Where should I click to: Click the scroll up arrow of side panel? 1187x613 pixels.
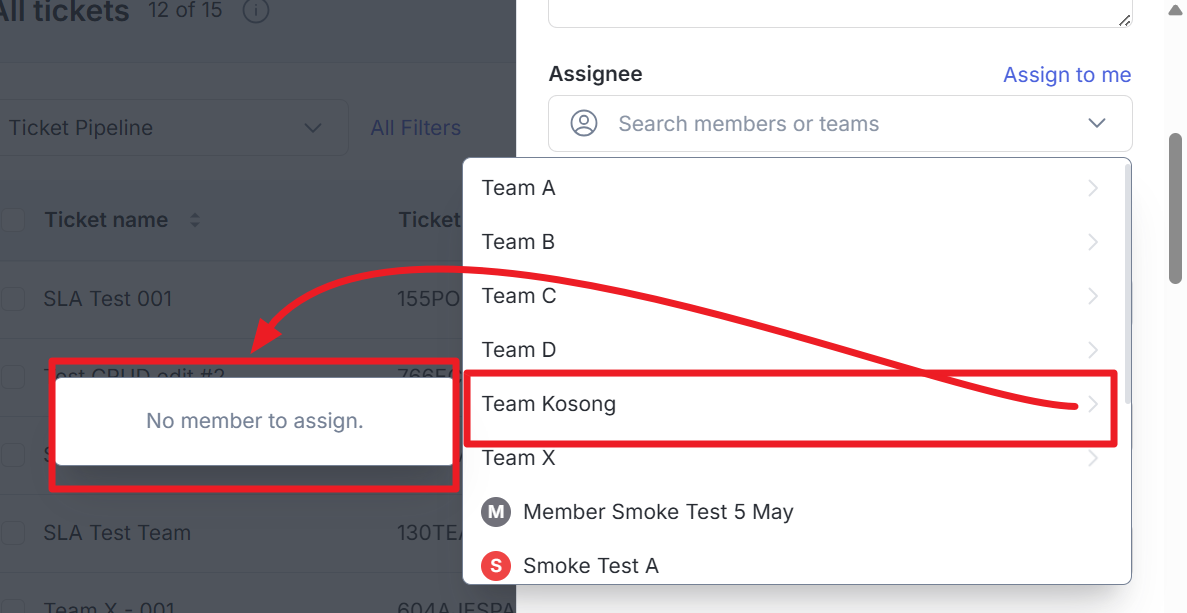1175,11
